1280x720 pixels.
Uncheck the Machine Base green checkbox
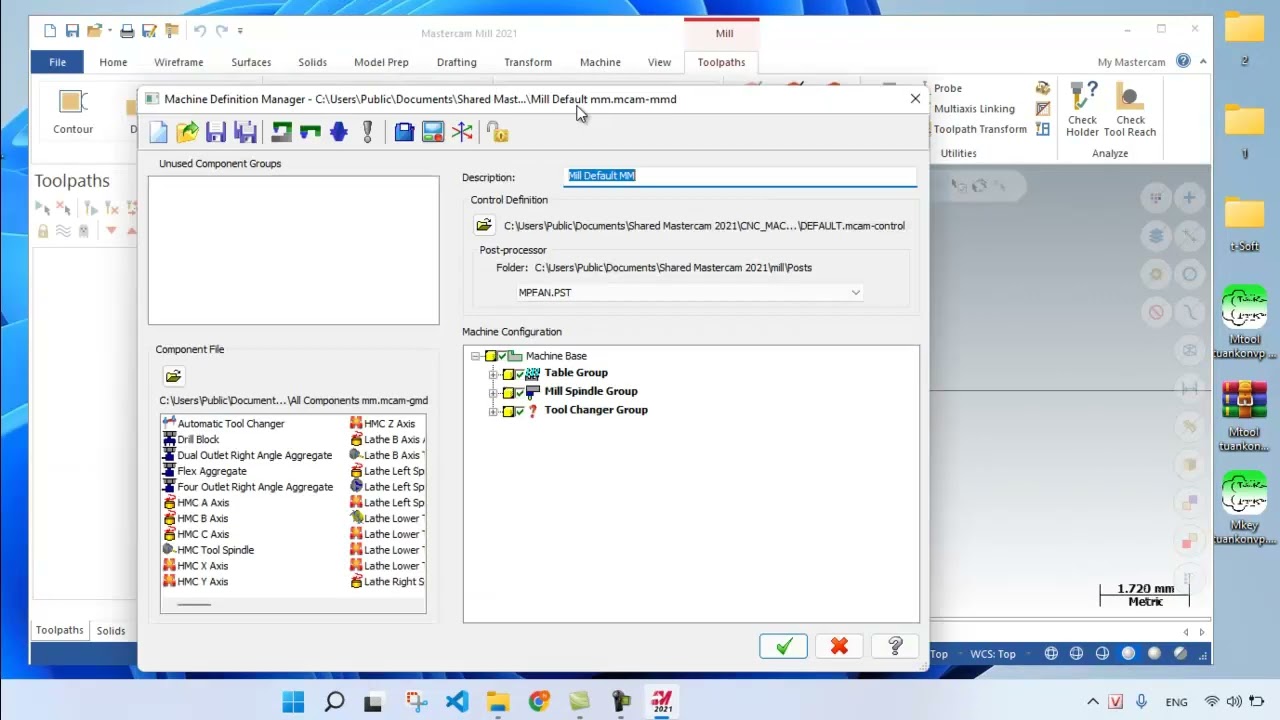[502, 356]
